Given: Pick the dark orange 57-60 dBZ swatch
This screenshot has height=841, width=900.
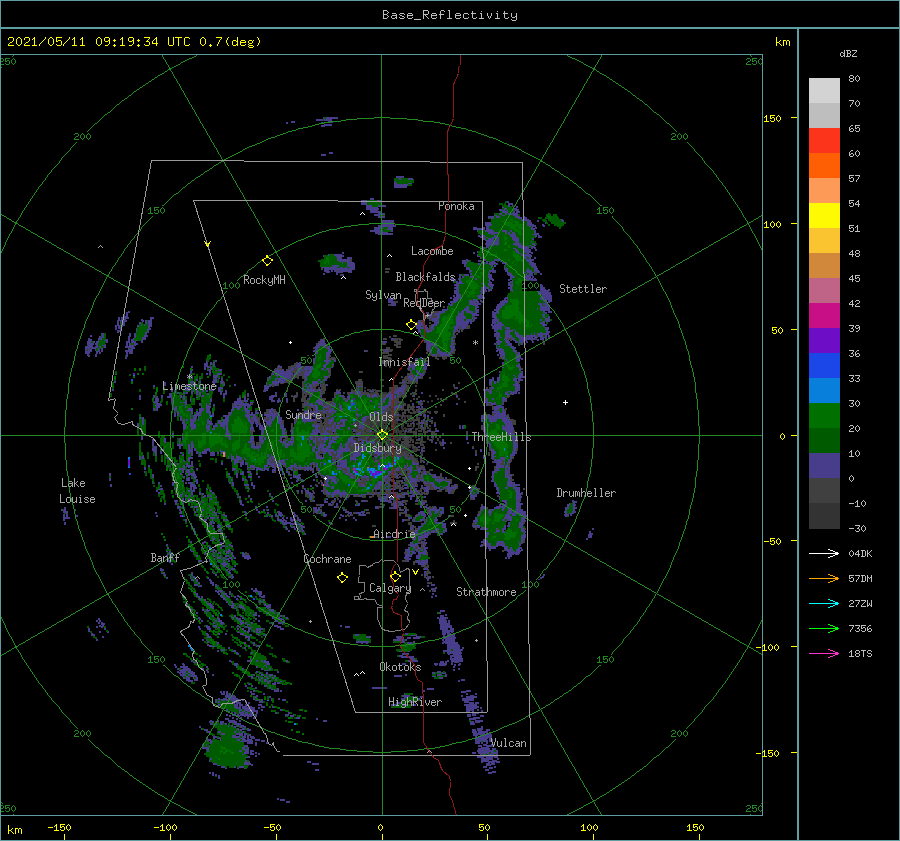Looking at the screenshot, I should click(x=824, y=165).
